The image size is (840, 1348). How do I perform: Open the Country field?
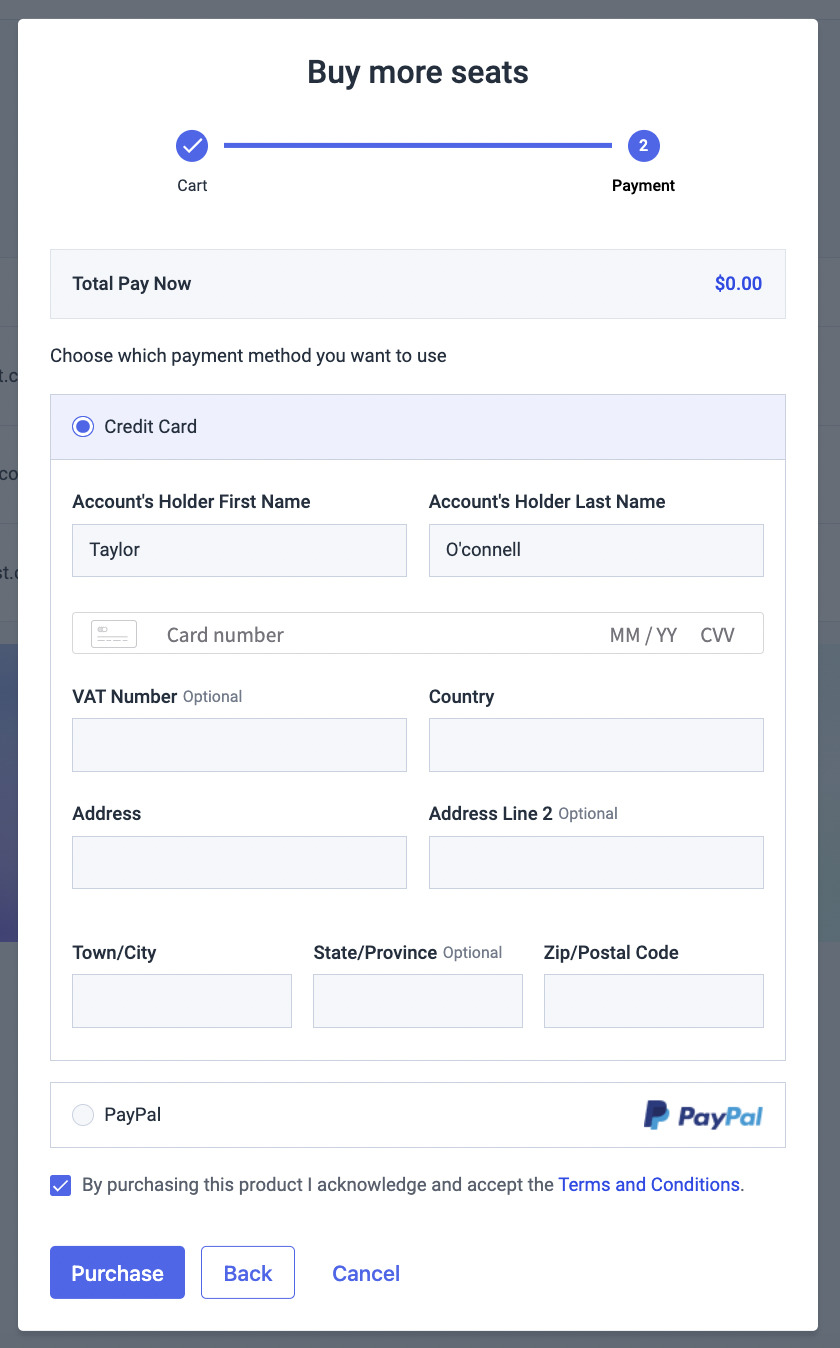(596, 745)
